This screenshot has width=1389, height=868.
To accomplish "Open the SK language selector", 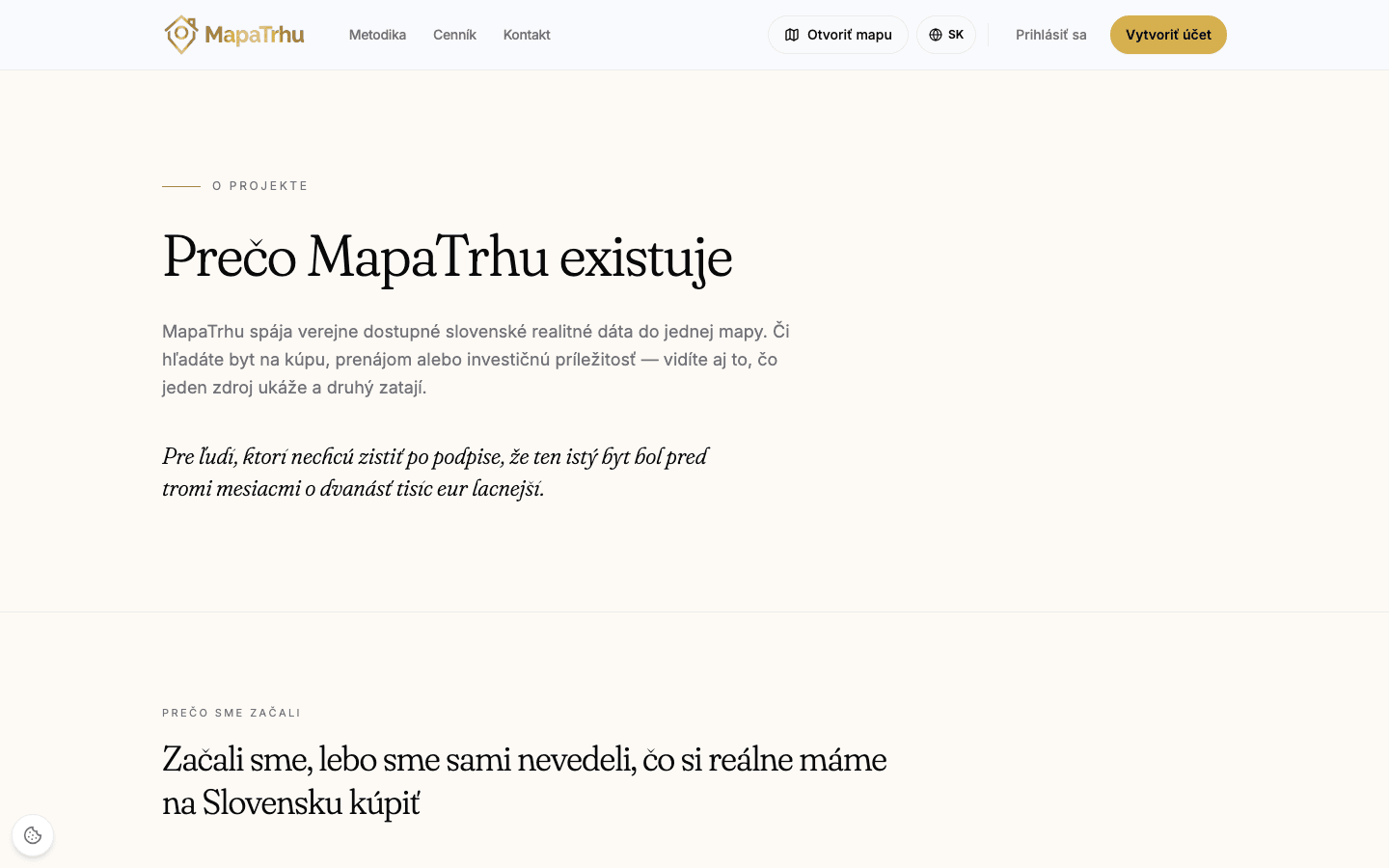I will (946, 35).
